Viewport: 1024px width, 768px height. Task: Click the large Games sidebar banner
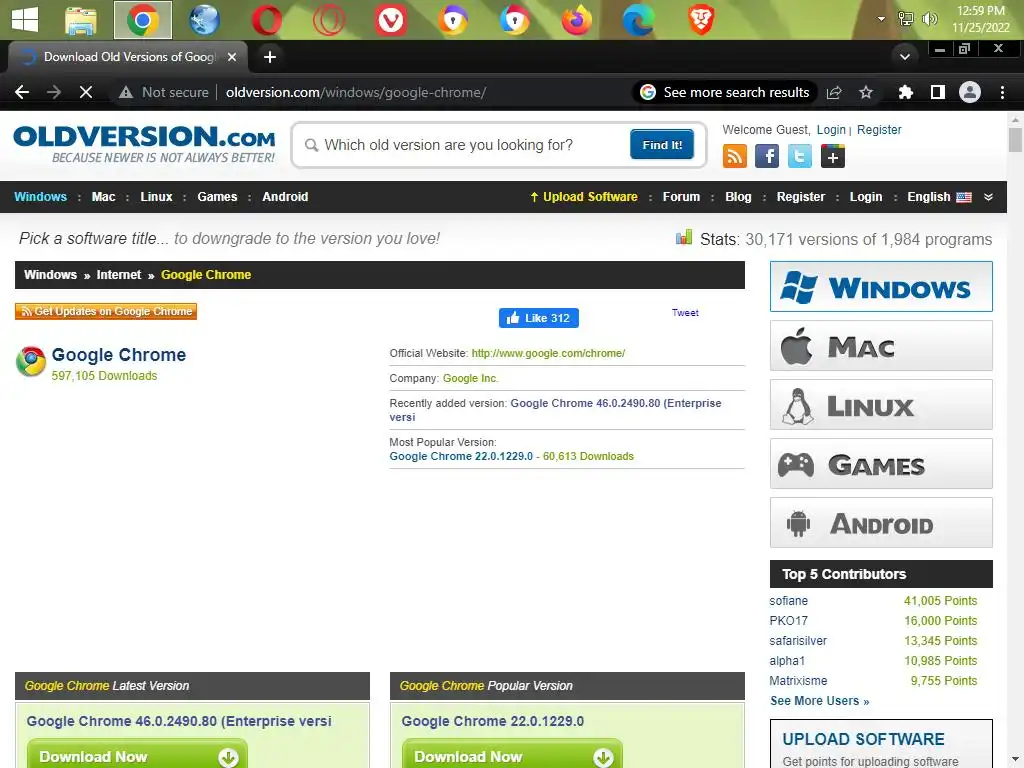(x=881, y=464)
